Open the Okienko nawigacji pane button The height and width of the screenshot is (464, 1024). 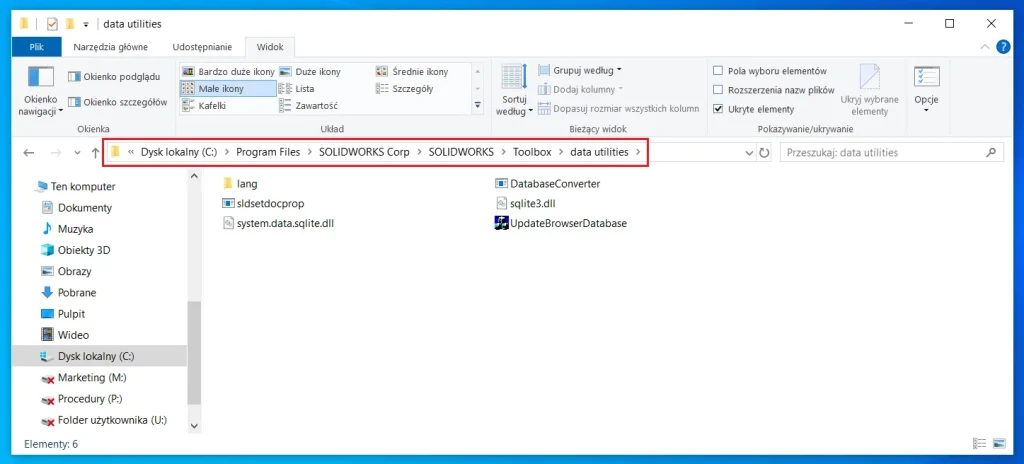(x=40, y=91)
